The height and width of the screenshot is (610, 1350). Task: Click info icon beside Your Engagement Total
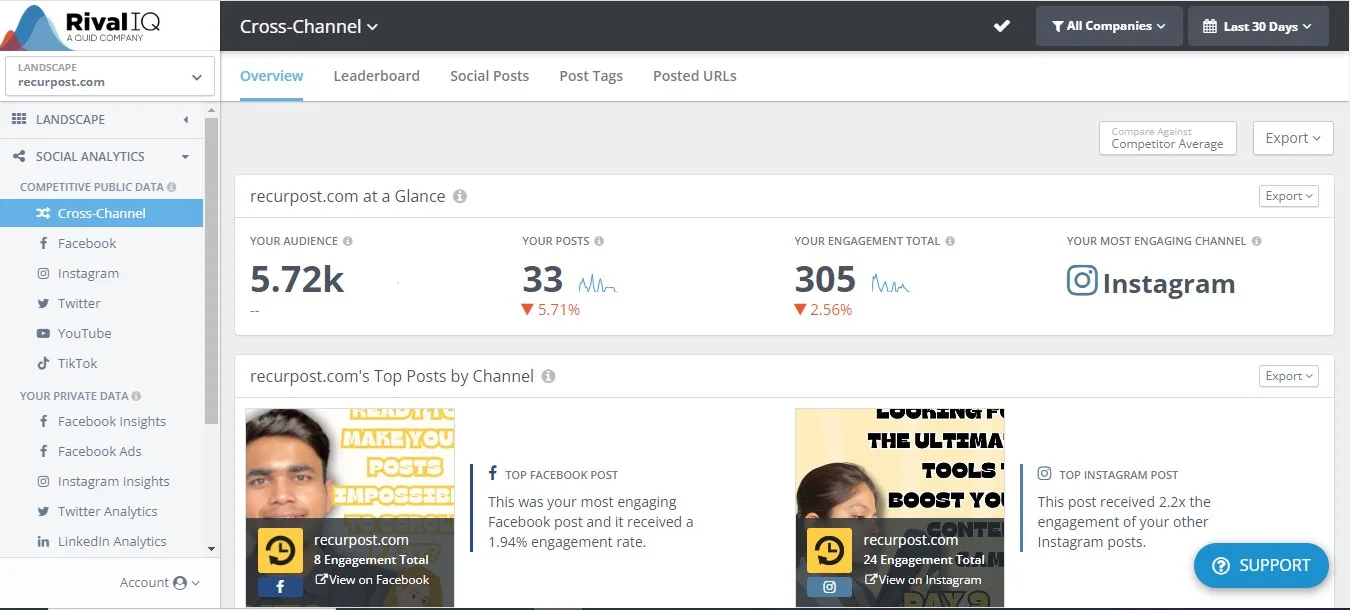950,241
